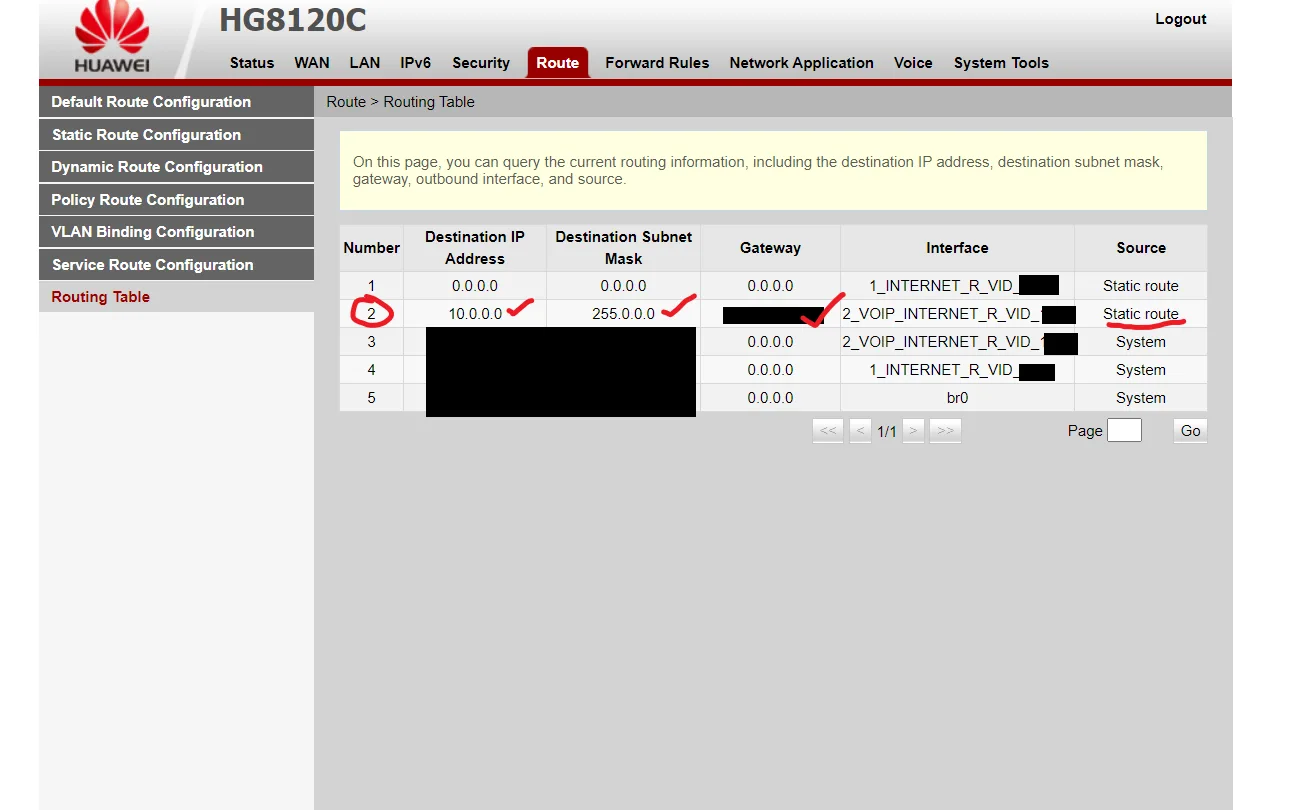Open the System Tools tab
The width and height of the screenshot is (1304, 810).
[x=1000, y=63]
